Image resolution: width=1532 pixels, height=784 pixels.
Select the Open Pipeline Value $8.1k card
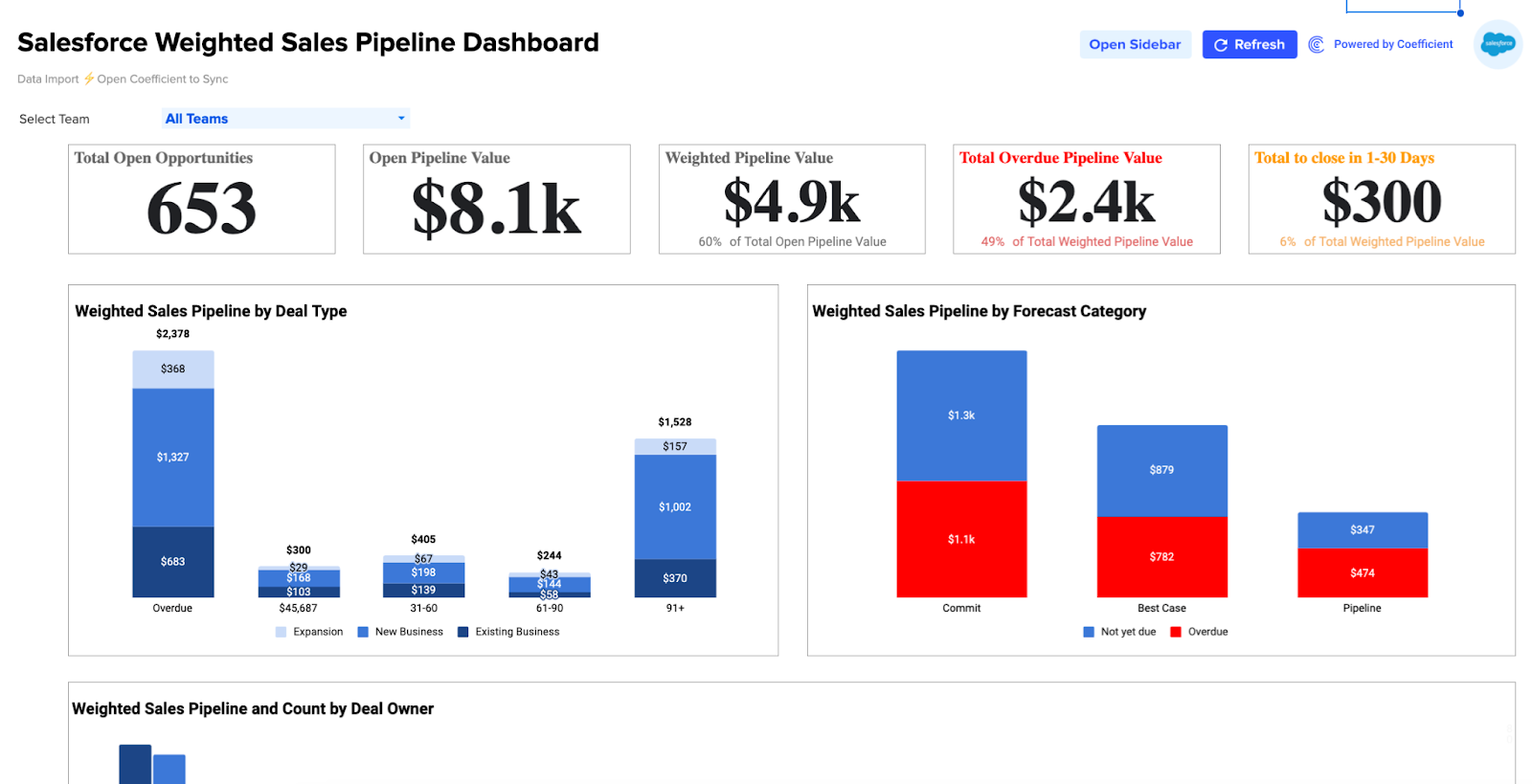497,199
